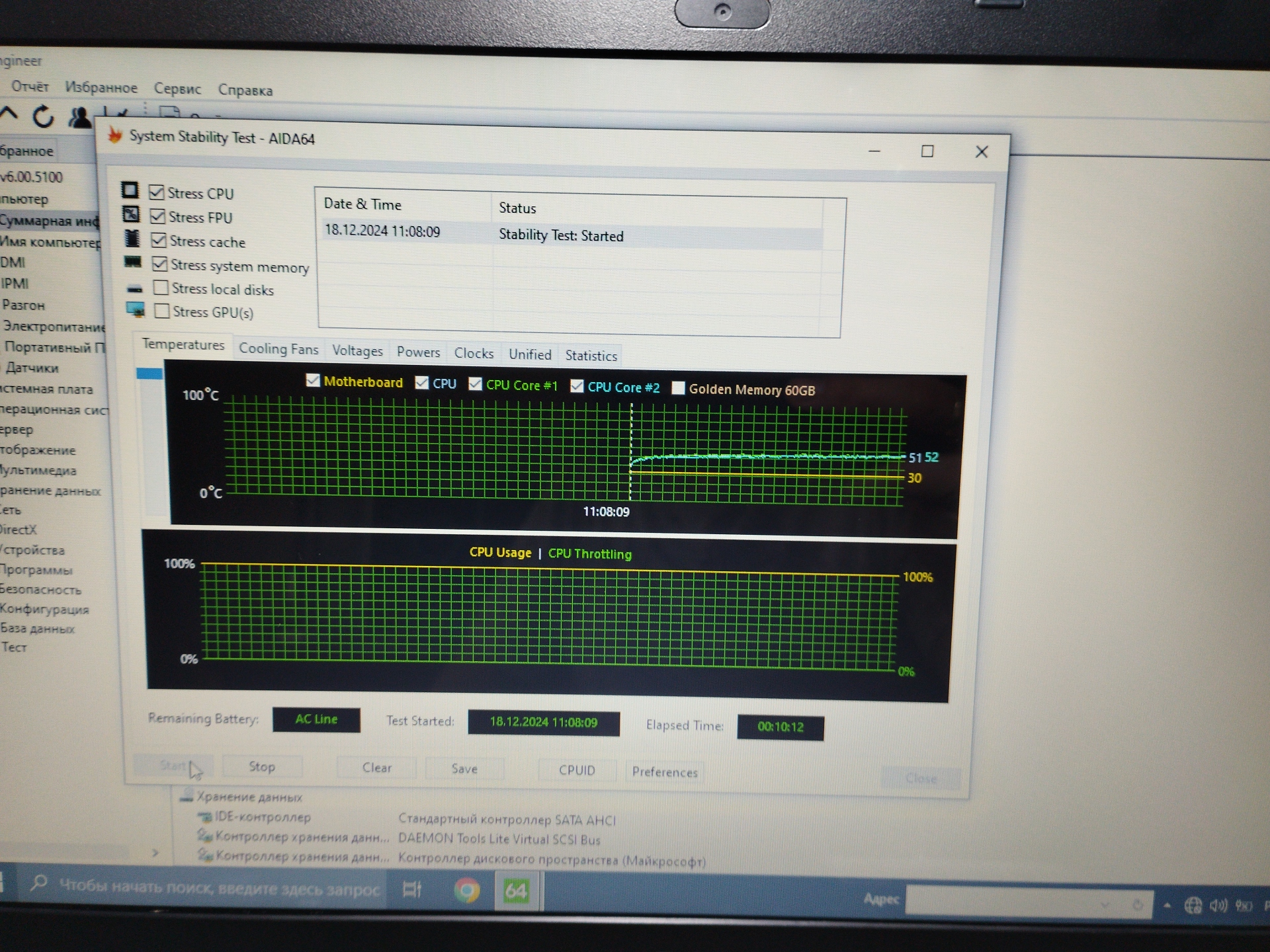Uncheck Stress cache option
This screenshot has width=1270, height=952.
coord(159,240)
